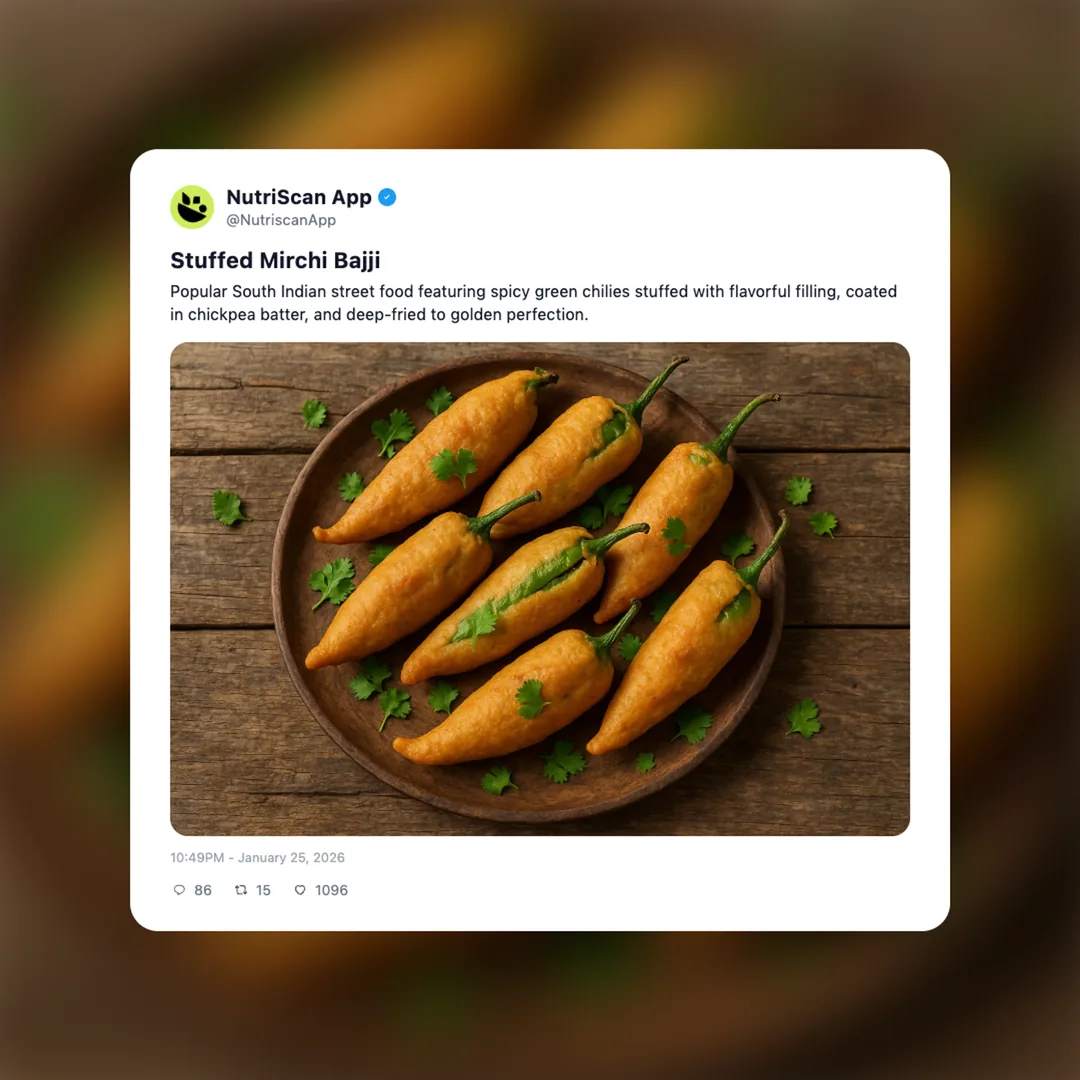Image resolution: width=1080 pixels, height=1080 pixels.
Task: Click the NutriScan App green leaf avatar
Action: pos(192,207)
